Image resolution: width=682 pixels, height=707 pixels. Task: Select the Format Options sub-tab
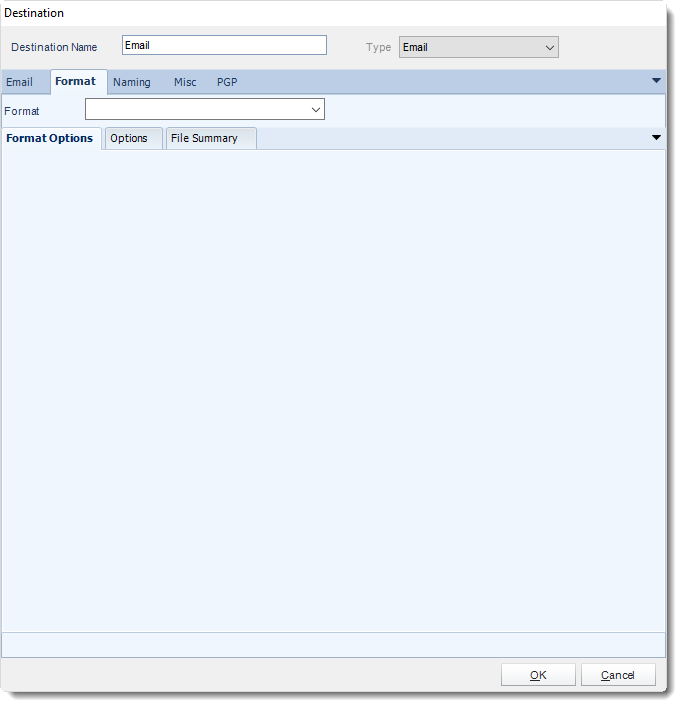(50, 138)
